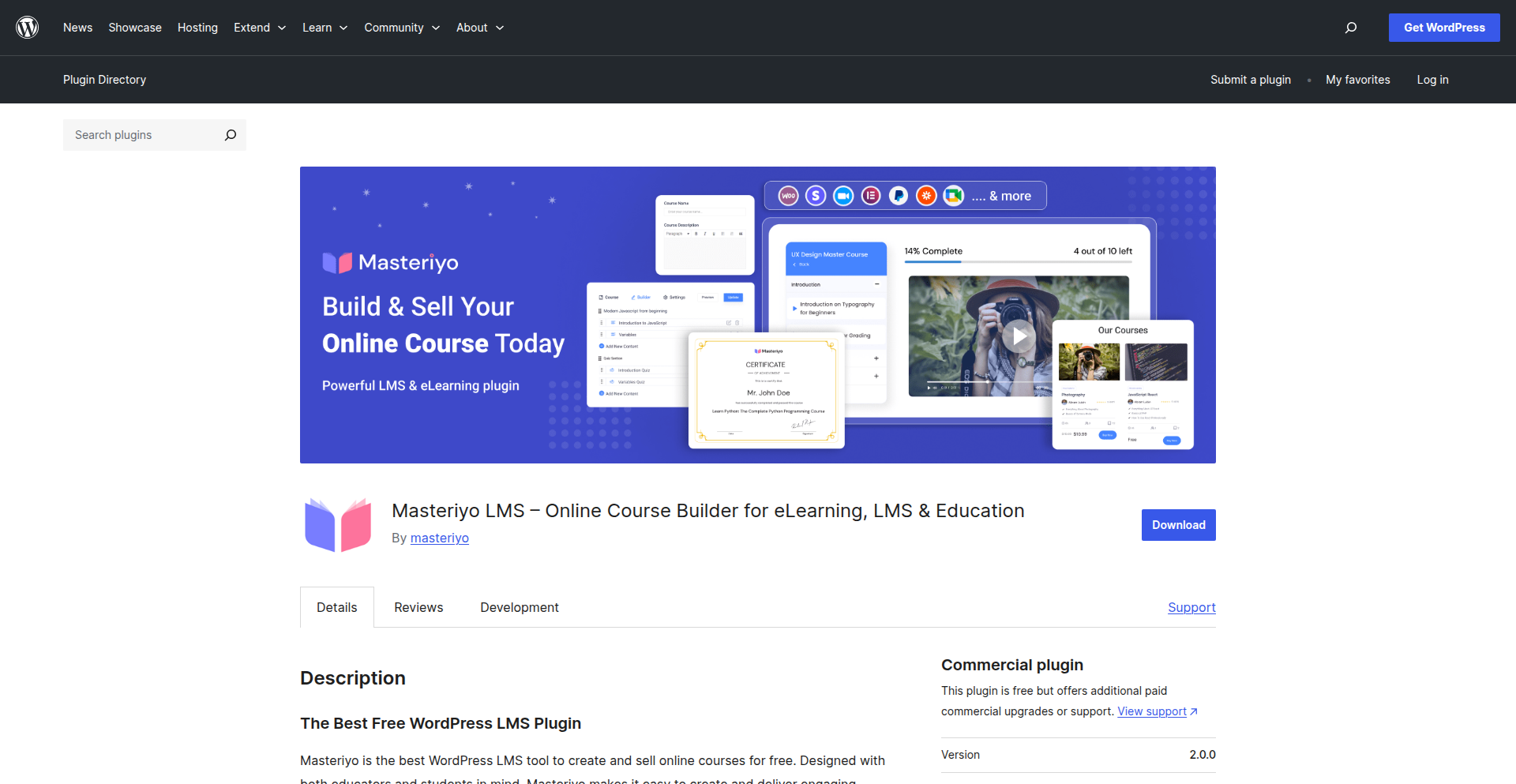Image resolution: width=1516 pixels, height=784 pixels.
Task: Click the WooCommerce icon in banner
Action: (788, 196)
